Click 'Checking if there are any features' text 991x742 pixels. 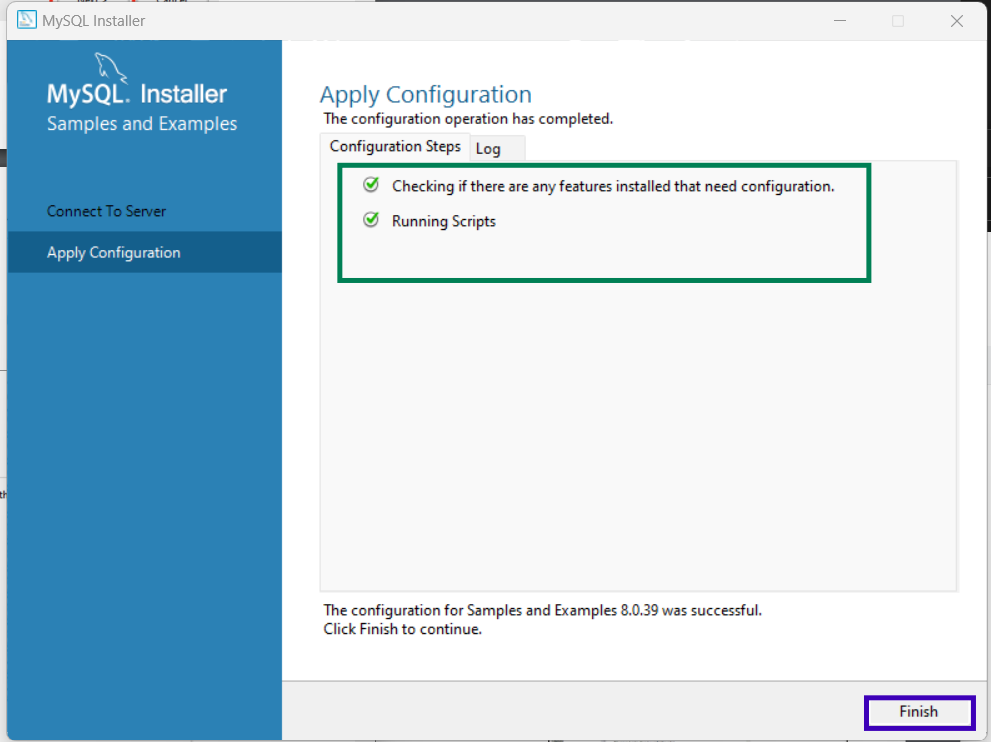(x=613, y=186)
